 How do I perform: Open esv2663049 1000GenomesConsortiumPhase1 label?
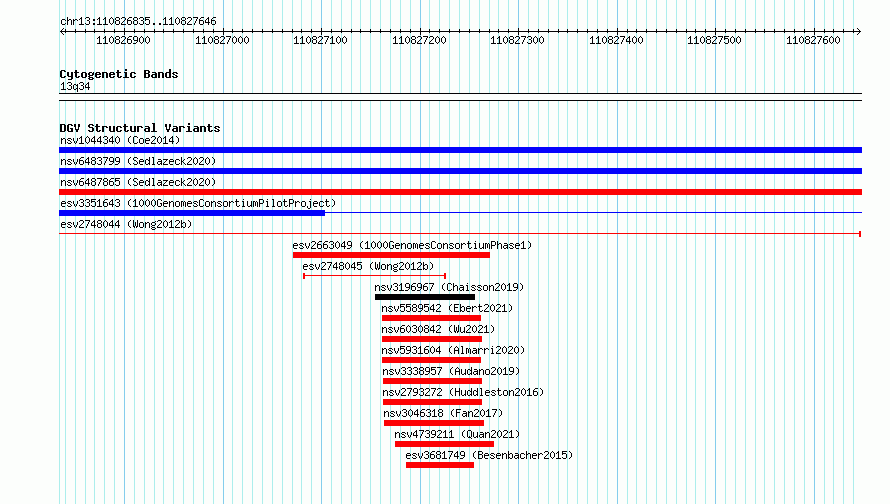tap(412, 245)
